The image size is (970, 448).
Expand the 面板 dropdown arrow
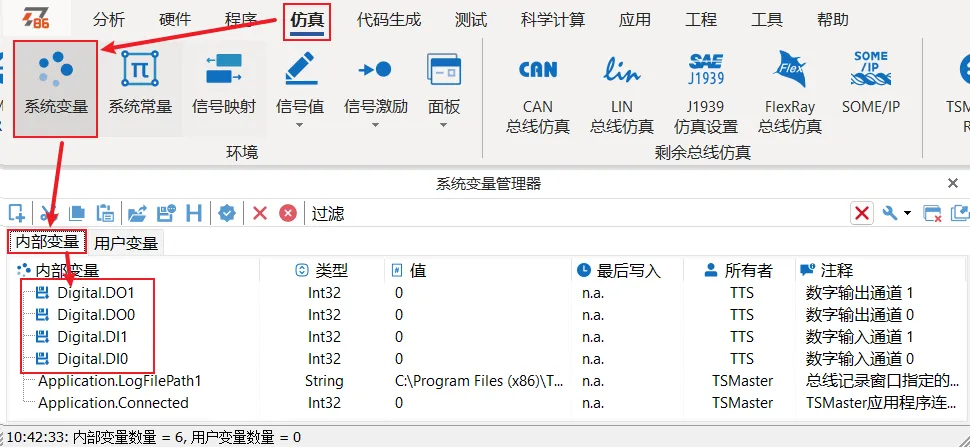(444, 125)
